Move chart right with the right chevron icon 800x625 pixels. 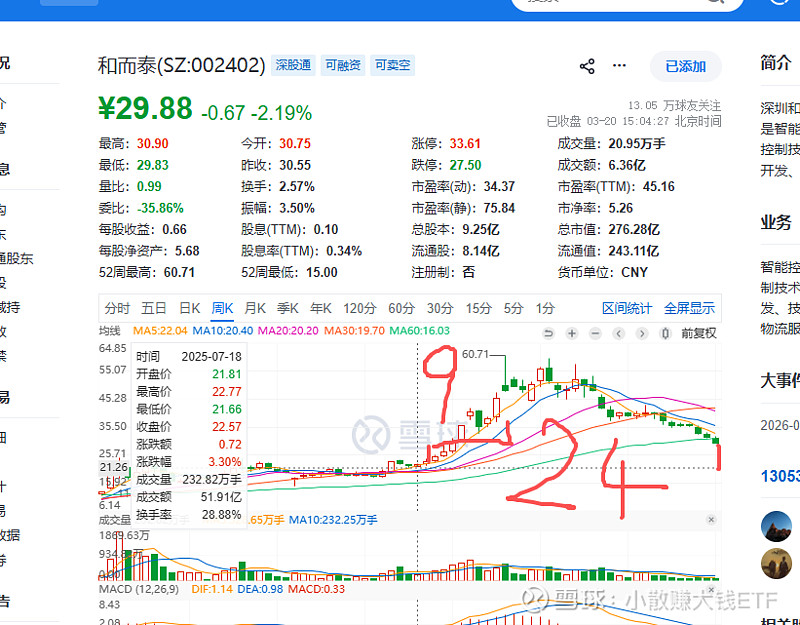[x=642, y=334]
